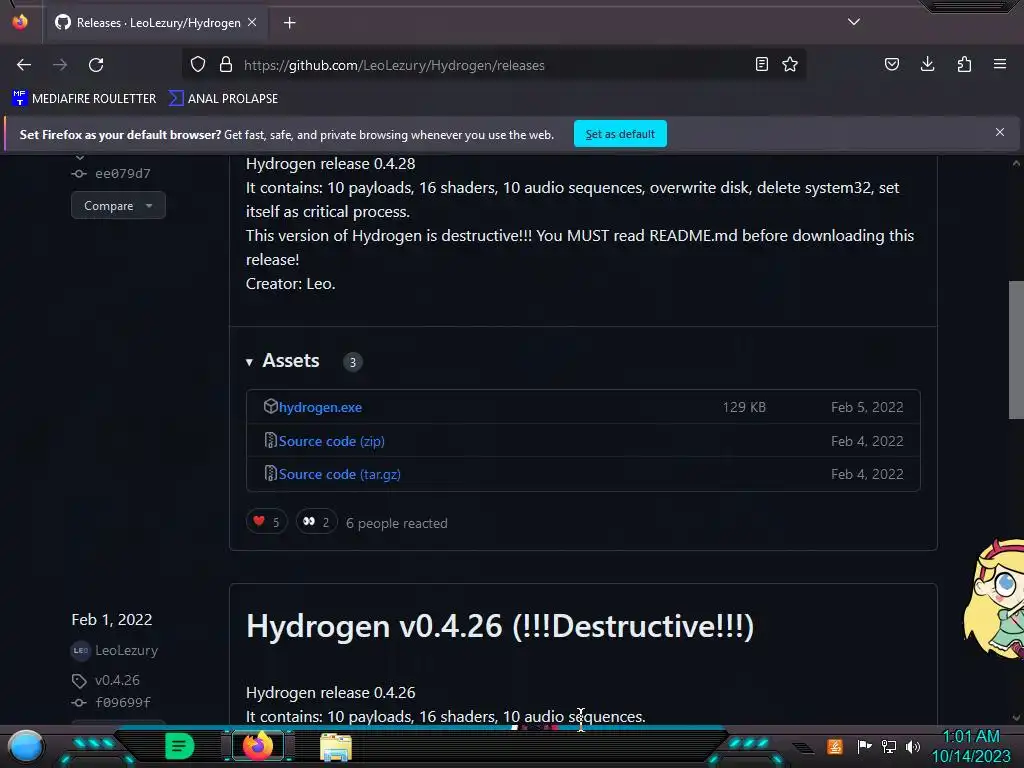Open File Explorer from the taskbar
Image resolution: width=1024 pixels, height=768 pixels.
[x=336, y=746]
